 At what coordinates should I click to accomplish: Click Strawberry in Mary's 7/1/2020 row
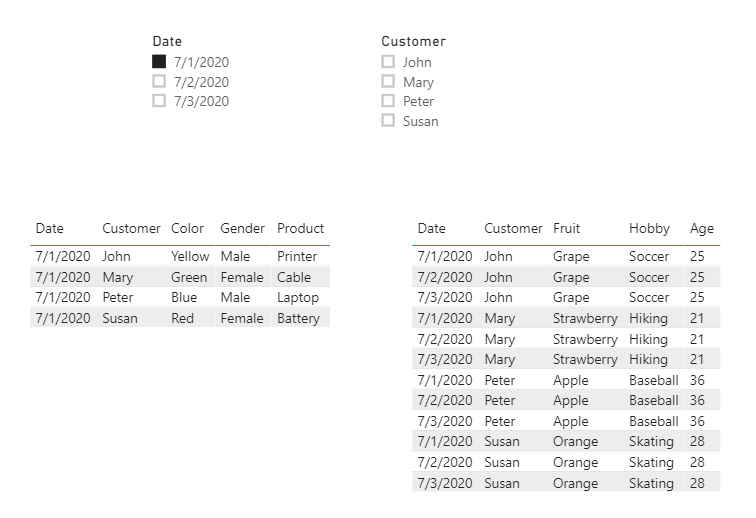585,318
